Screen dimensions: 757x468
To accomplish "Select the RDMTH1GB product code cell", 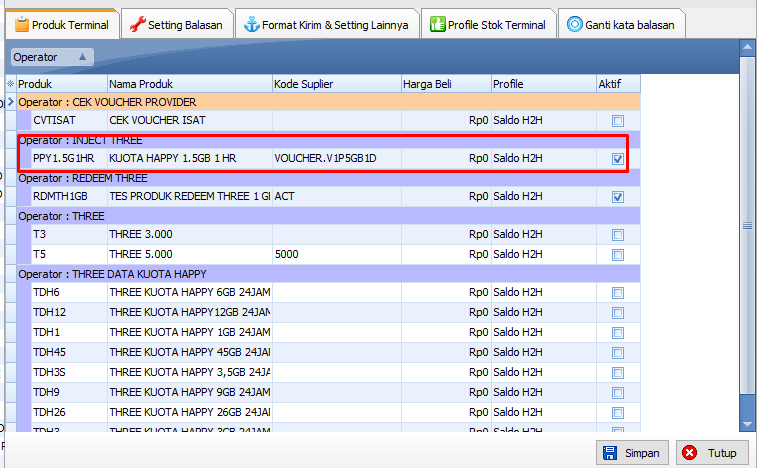I will 69,197.
